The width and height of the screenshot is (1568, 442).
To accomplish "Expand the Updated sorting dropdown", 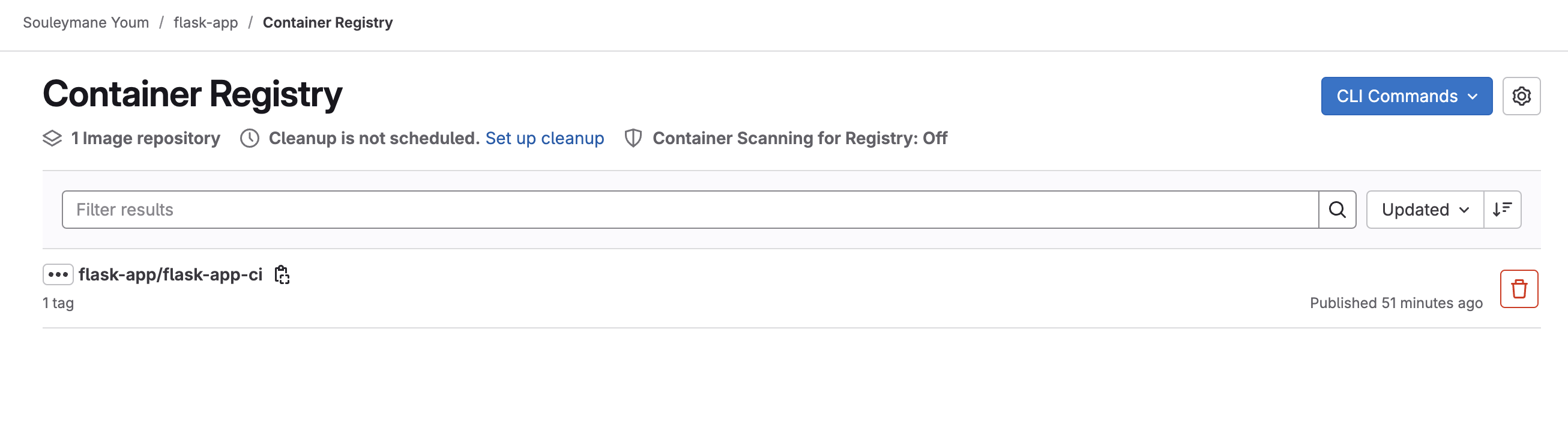I will [1424, 210].
